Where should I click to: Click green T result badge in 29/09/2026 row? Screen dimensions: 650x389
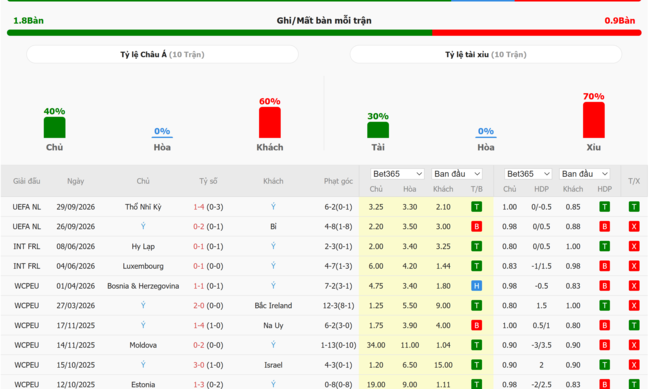click(477, 207)
